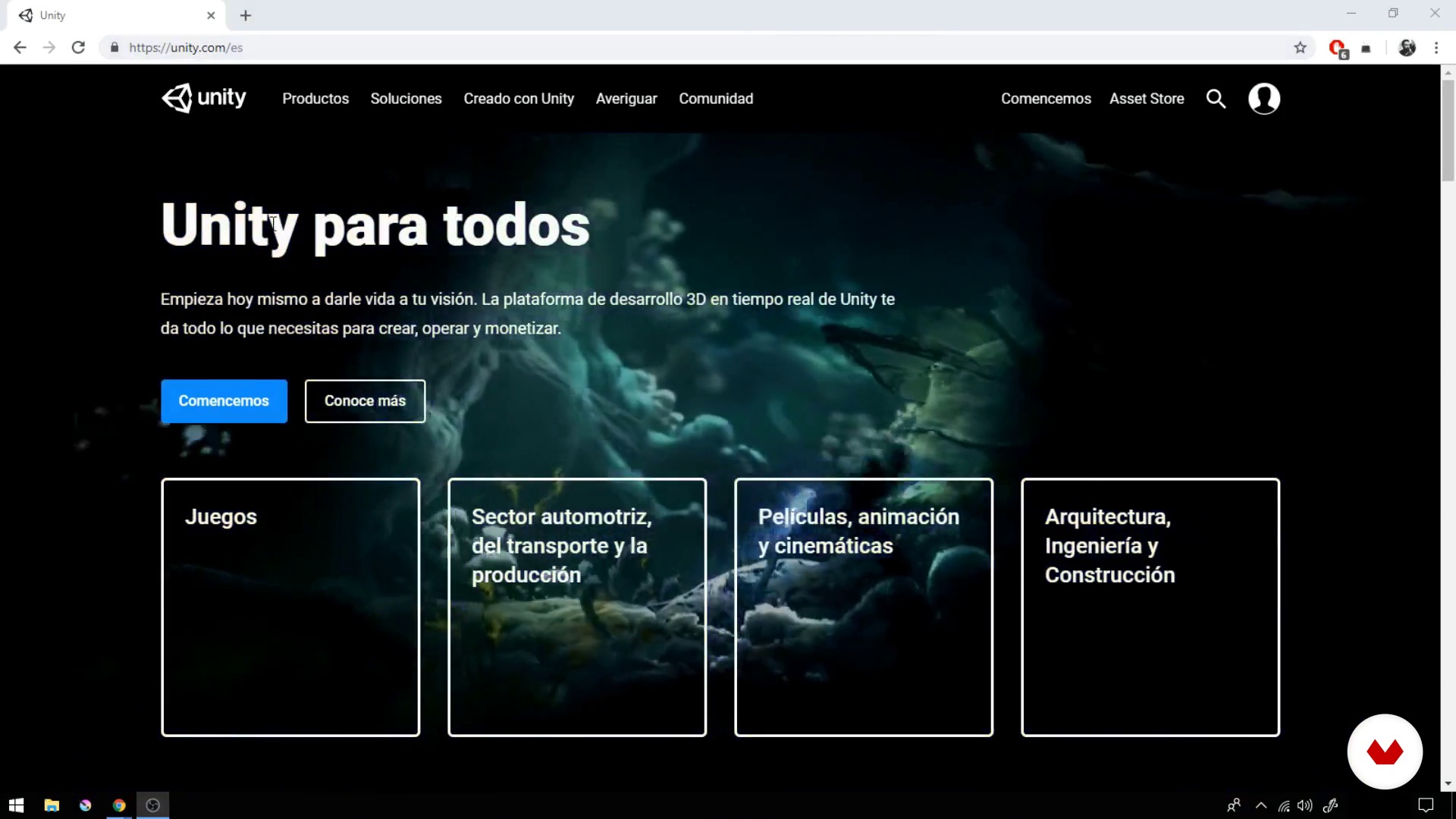Open the Chrome profile avatar

1407,47
